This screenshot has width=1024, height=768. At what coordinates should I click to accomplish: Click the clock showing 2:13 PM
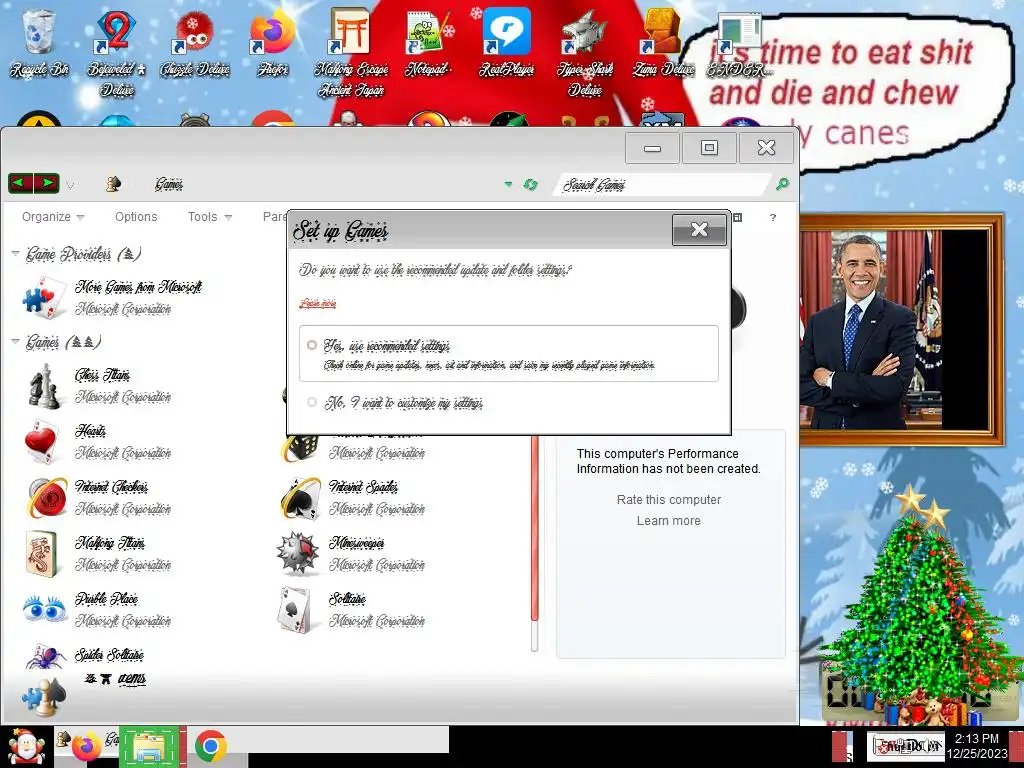point(977,746)
